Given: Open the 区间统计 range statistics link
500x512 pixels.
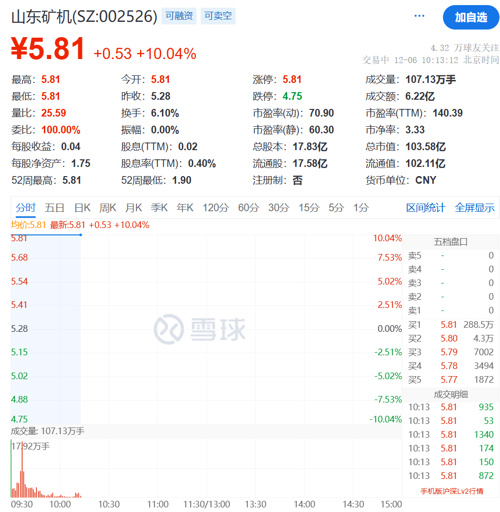Looking at the screenshot, I should [x=425, y=208].
